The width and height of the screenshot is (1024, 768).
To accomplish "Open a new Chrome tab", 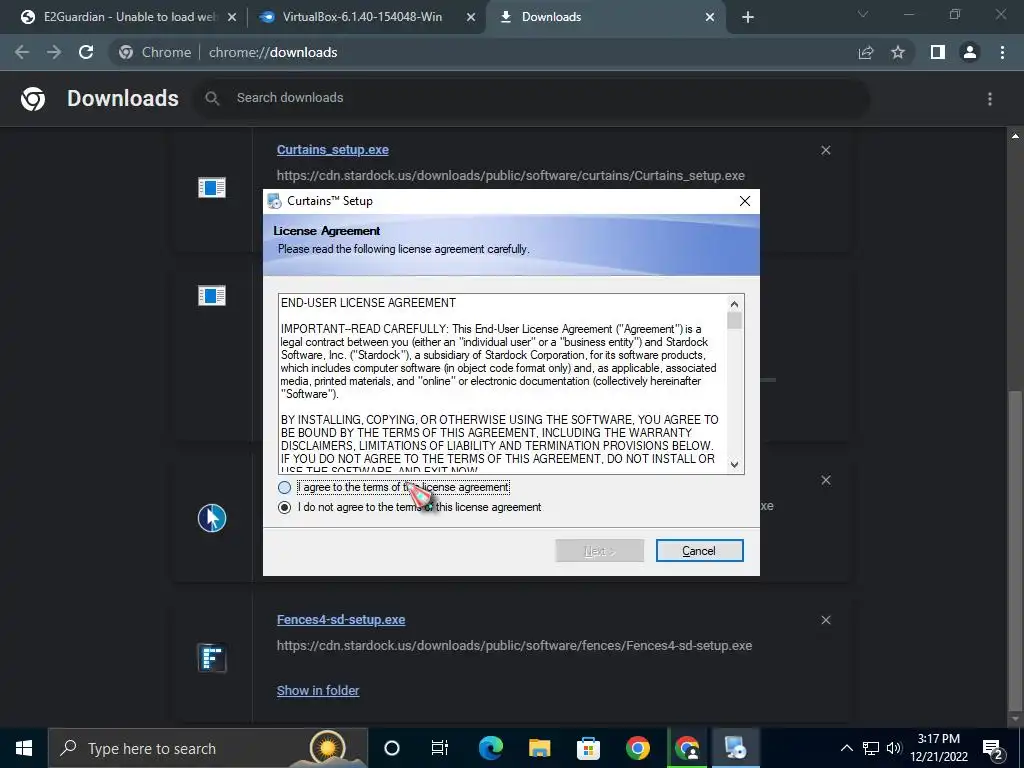I will 748,18.
